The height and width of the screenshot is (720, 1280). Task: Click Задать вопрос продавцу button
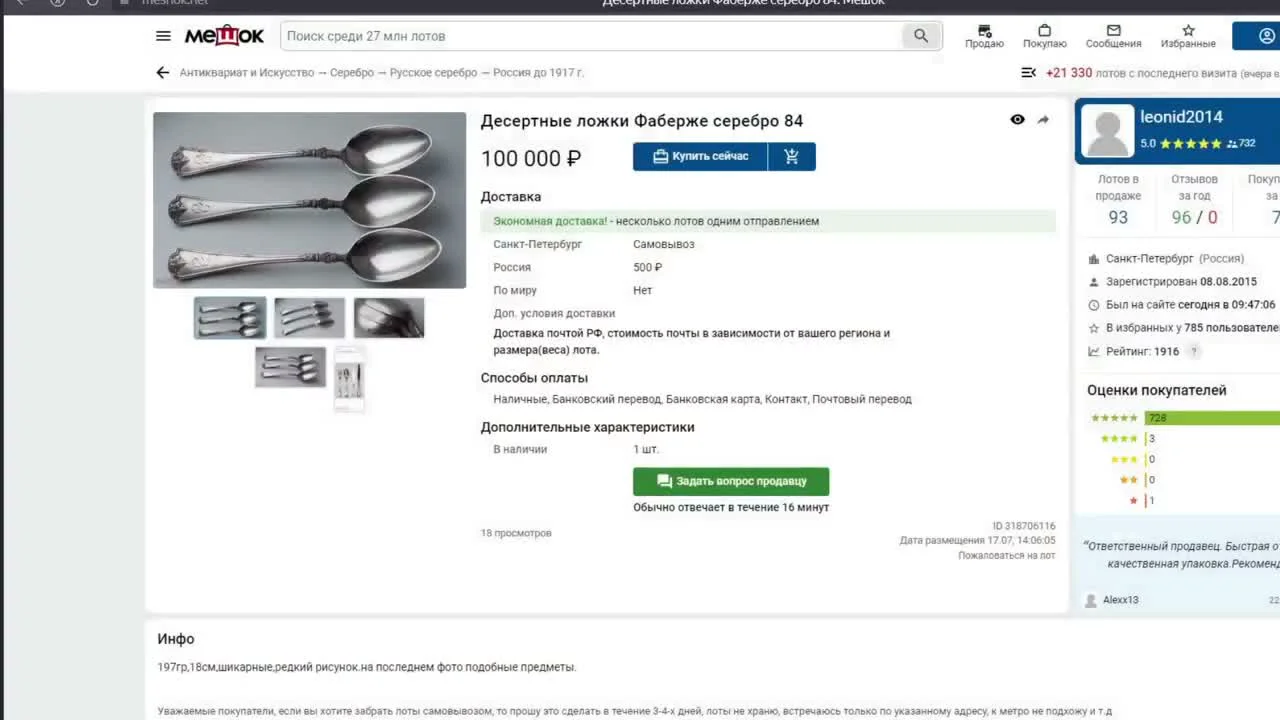[x=731, y=481]
